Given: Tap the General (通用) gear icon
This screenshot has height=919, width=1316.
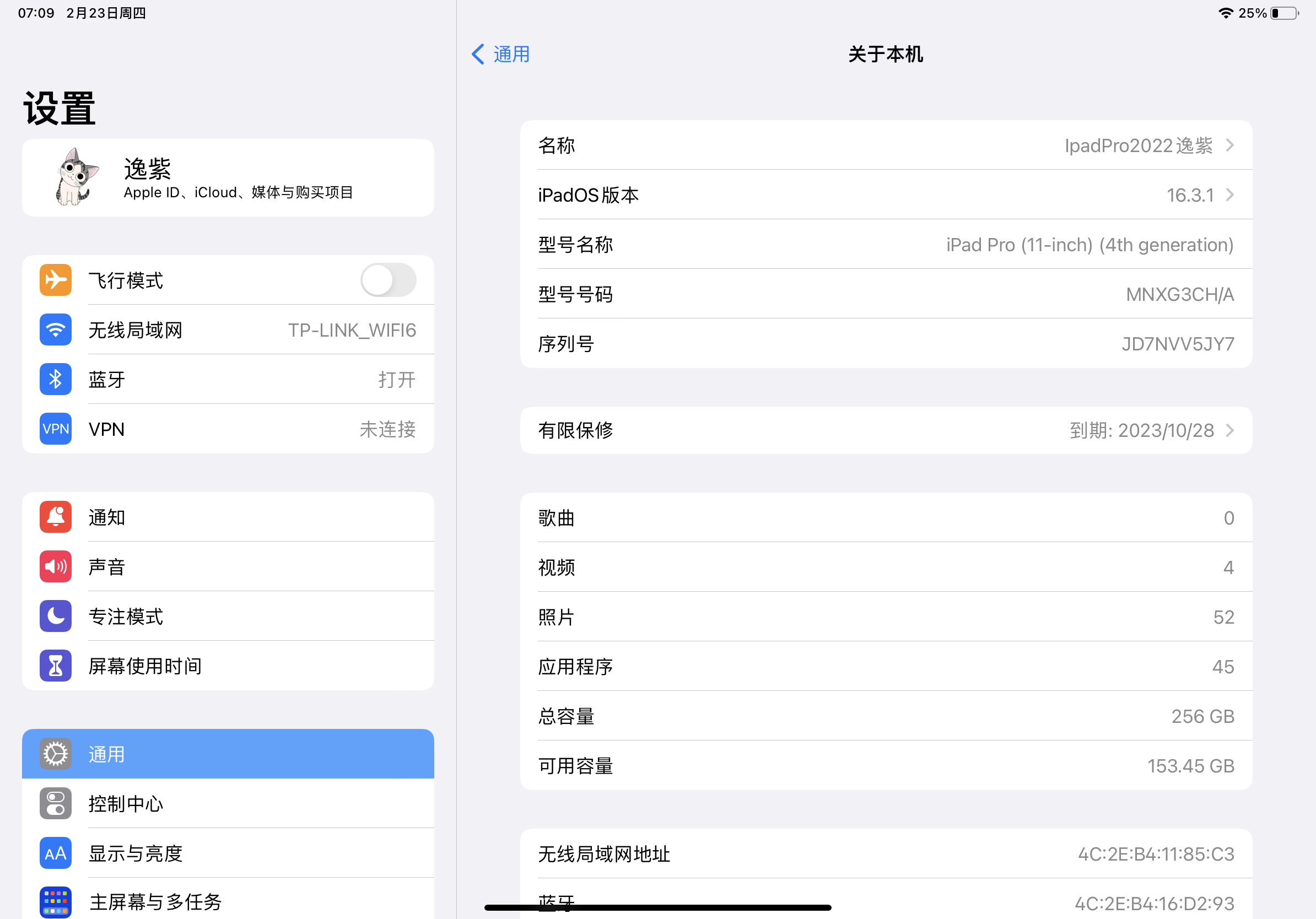Looking at the screenshot, I should pos(56,754).
